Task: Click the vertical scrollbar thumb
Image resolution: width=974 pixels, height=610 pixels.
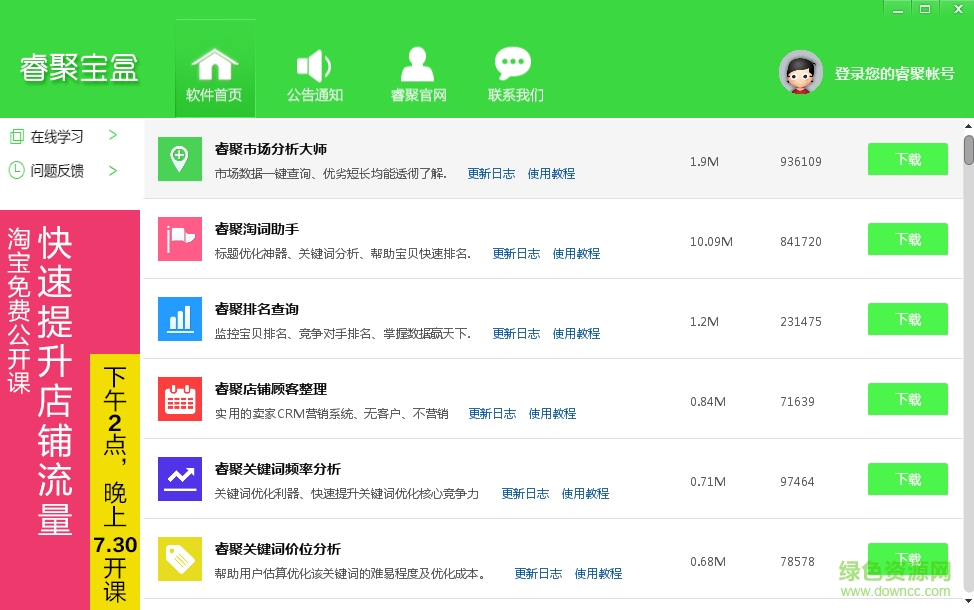Action: click(x=968, y=150)
